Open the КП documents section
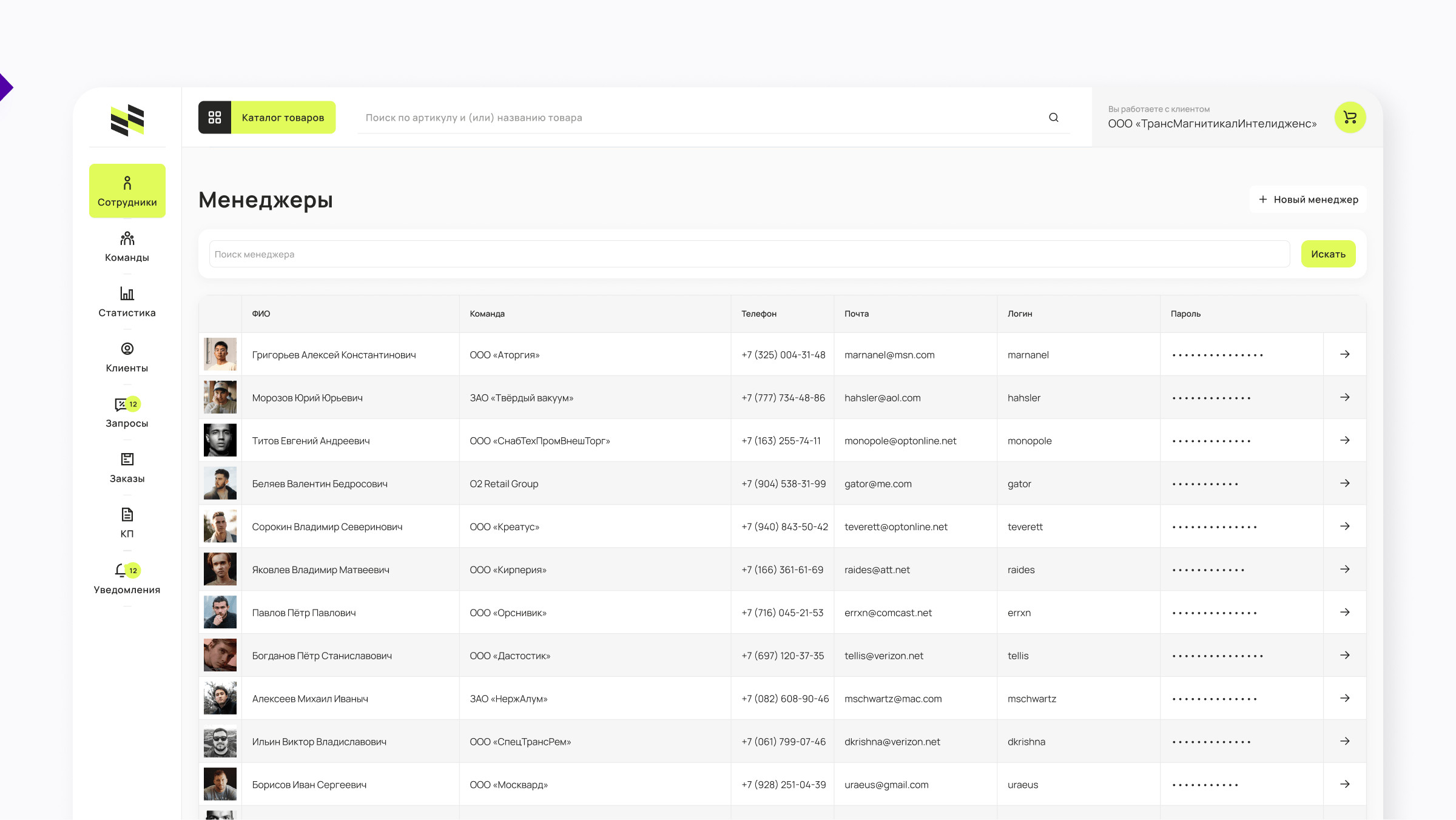This screenshot has height=820, width=1456. point(127,523)
